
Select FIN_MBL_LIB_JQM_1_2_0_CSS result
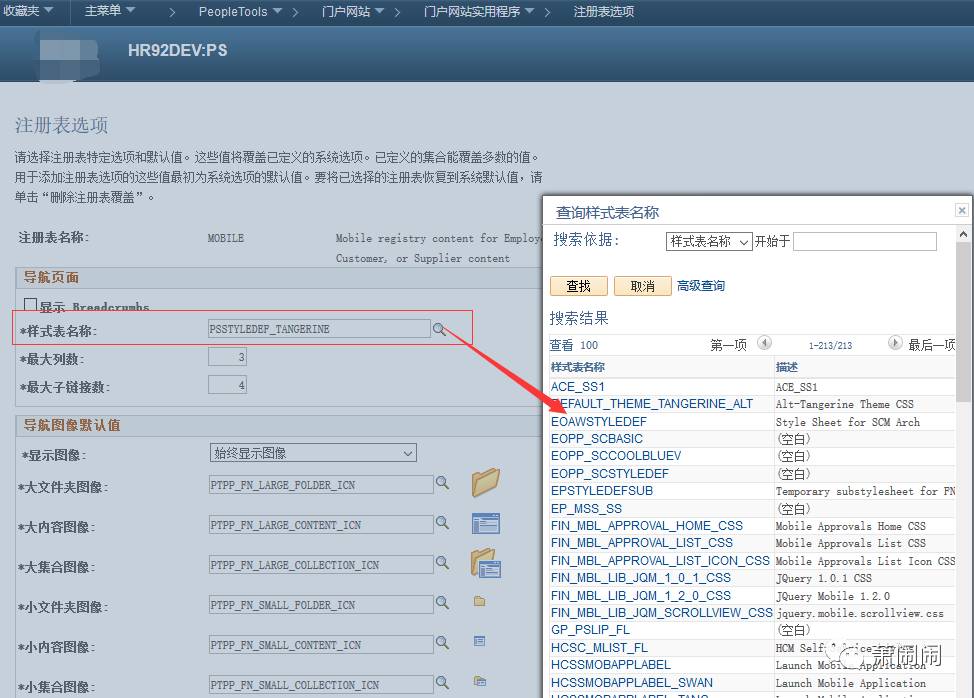(x=641, y=596)
